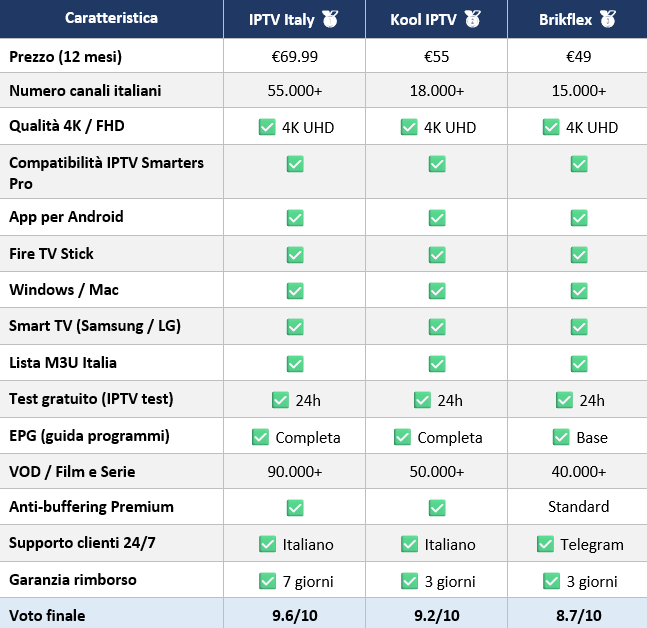Click the checkmark beside IPTV Italy's 7 giorni

[x=267, y=581]
